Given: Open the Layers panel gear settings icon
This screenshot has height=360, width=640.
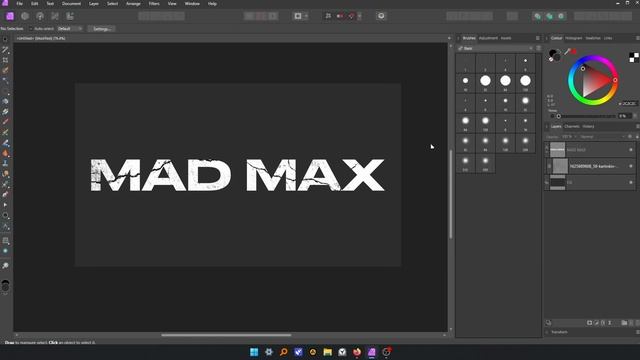Looking at the screenshot, I should pyautogui.click(x=630, y=137).
